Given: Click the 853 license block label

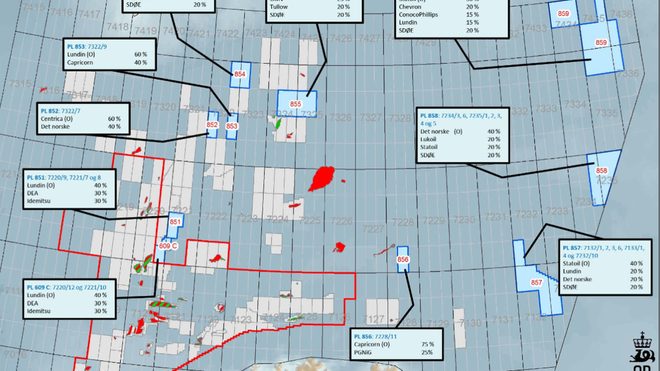Looking at the screenshot, I should (232, 126).
